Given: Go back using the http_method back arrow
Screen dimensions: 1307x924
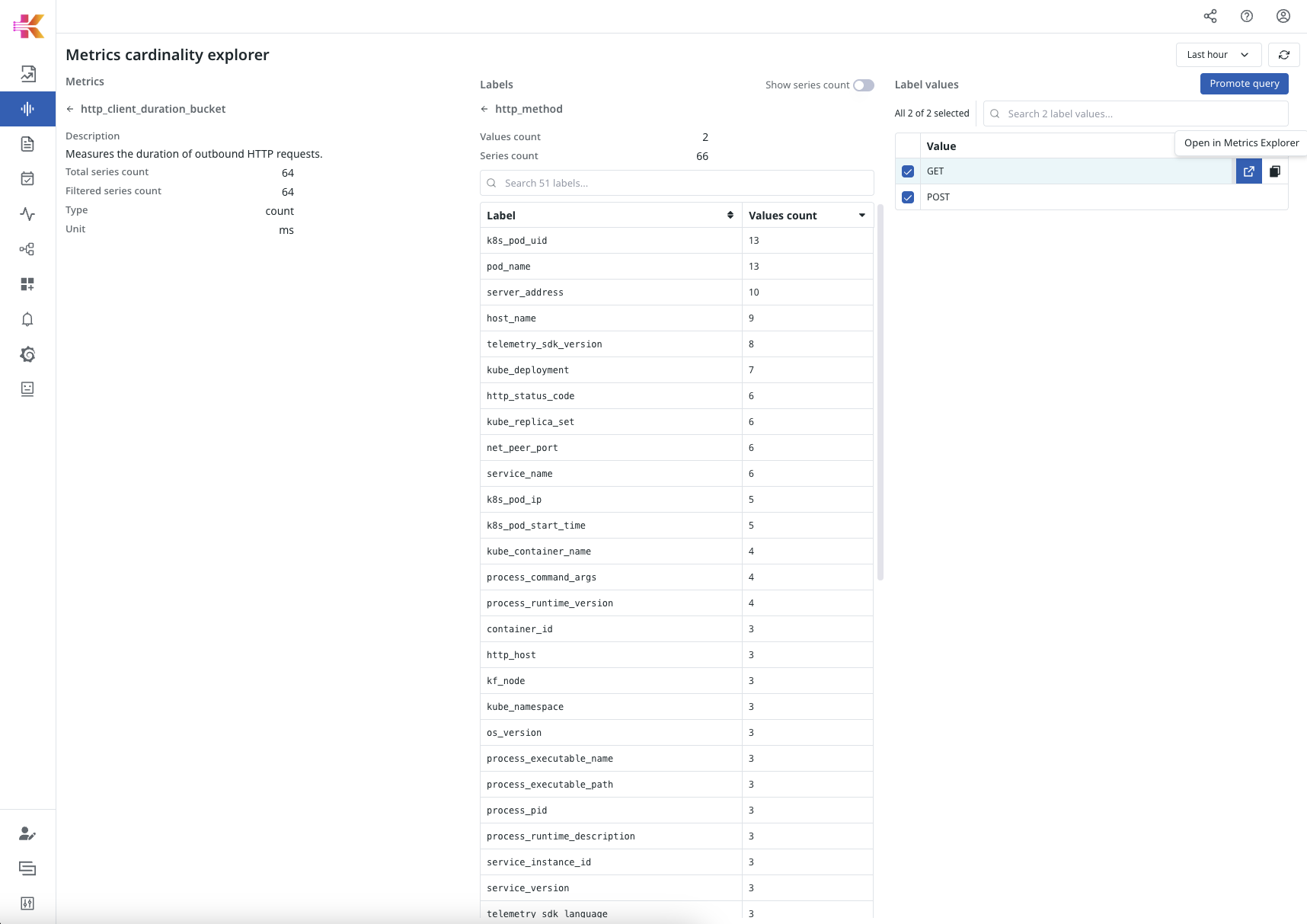Looking at the screenshot, I should click(x=484, y=109).
